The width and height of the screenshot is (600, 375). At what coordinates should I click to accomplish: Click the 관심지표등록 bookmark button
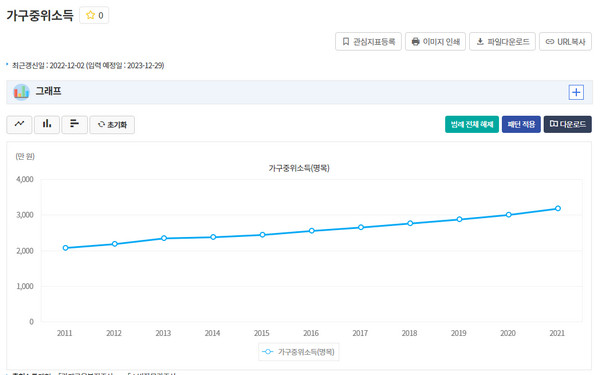coord(368,41)
